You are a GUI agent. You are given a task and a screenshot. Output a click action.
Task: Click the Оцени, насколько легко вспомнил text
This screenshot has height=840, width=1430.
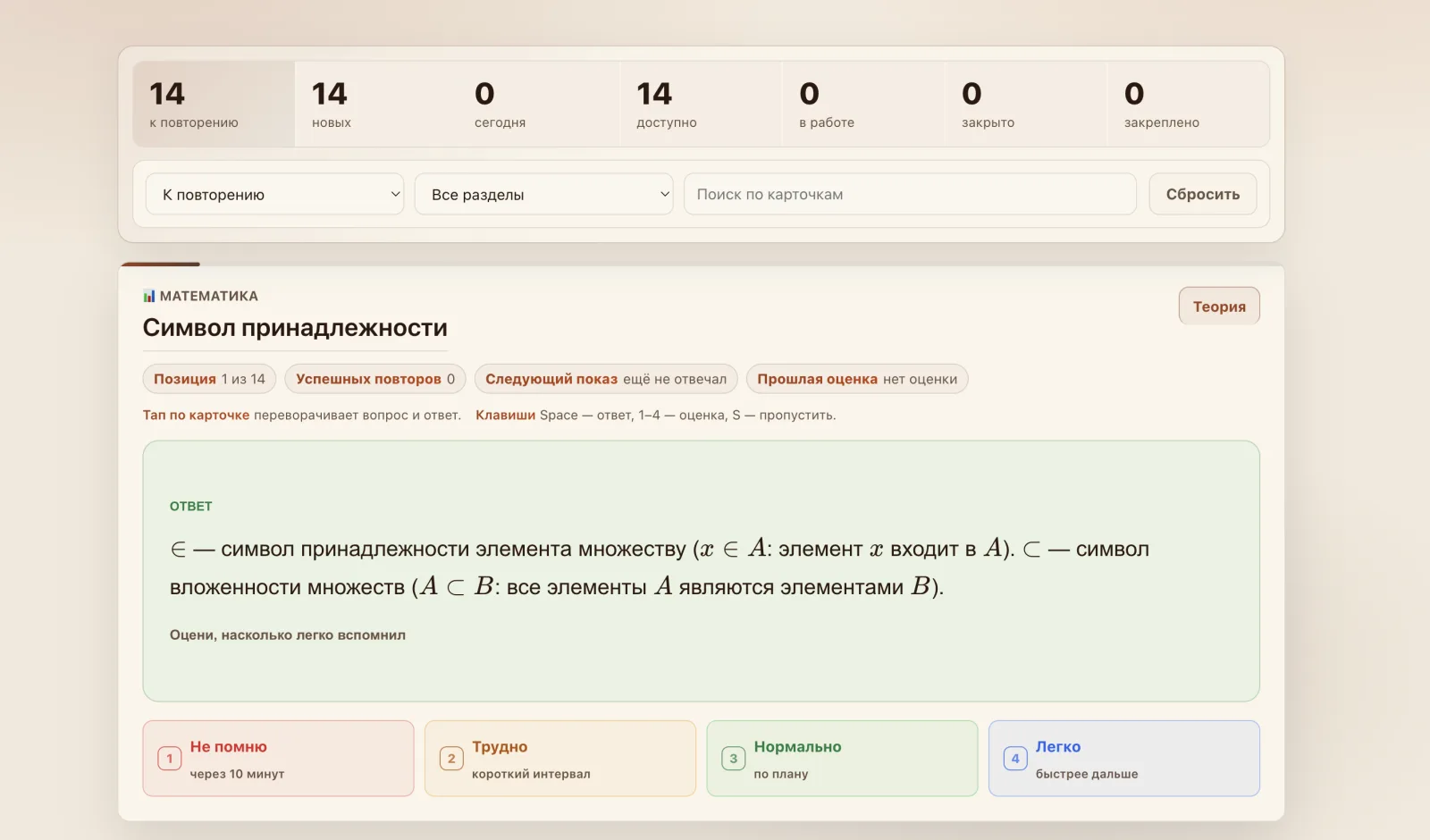pos(288,635)
